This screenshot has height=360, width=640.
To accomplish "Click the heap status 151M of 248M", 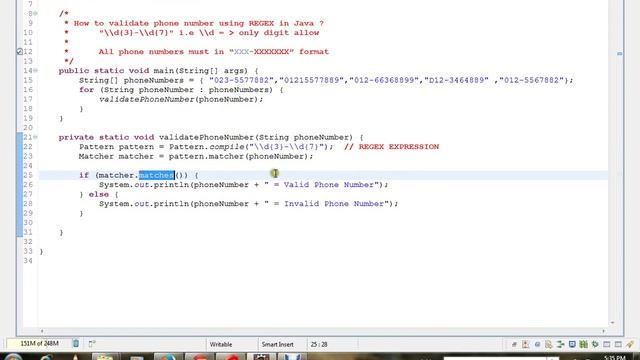I will tap(39, 344).
